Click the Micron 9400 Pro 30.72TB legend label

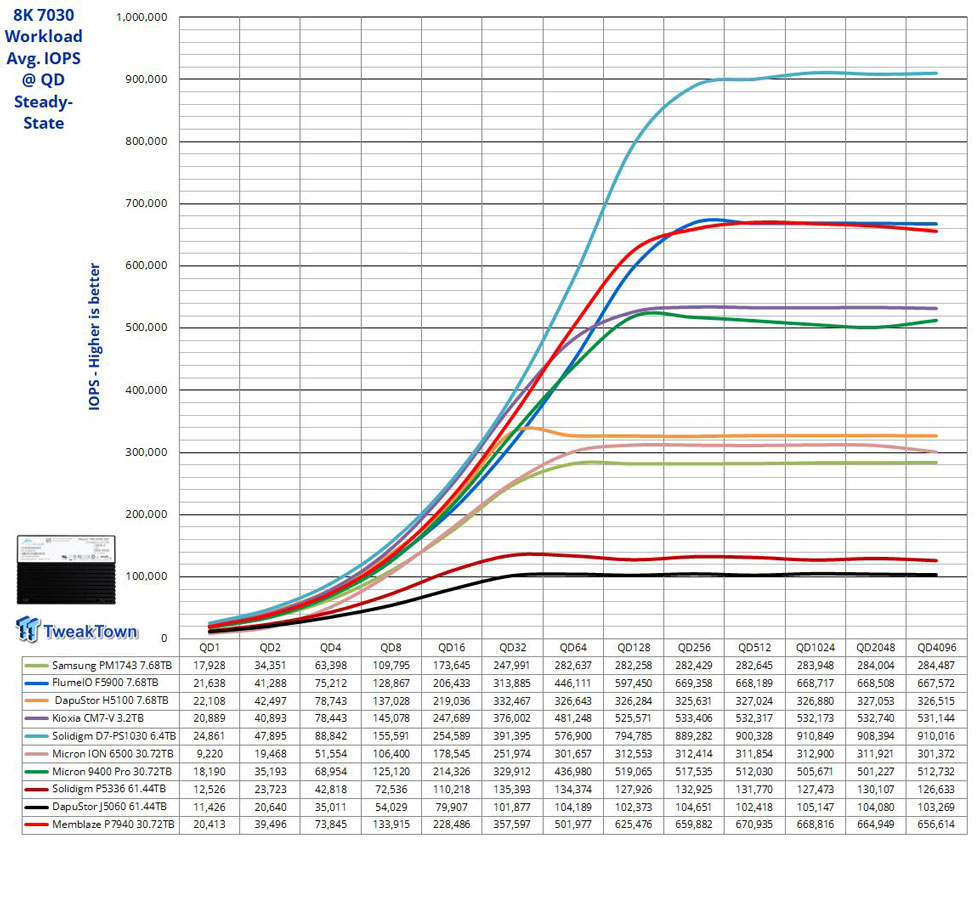coord(112,772)
